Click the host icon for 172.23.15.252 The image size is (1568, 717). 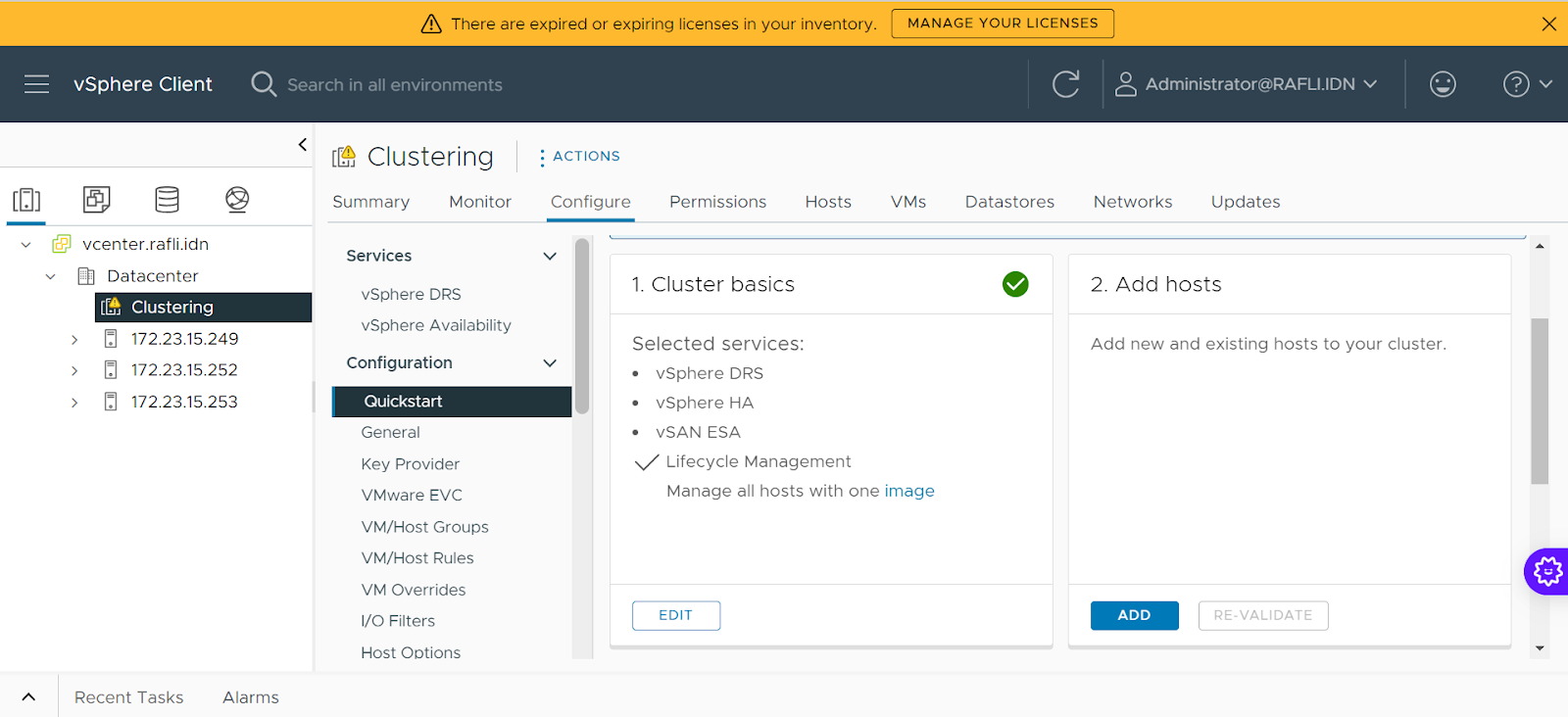(x=111, y=370)
